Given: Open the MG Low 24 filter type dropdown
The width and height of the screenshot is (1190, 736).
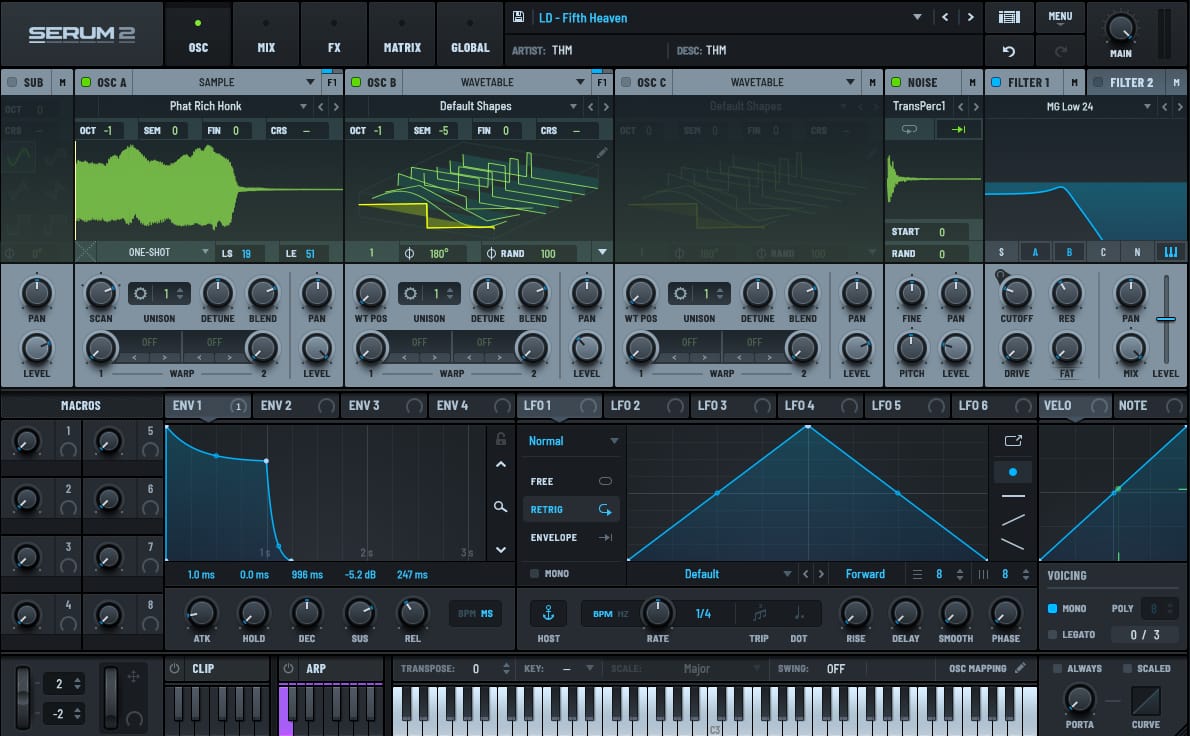Looking at the screenshot, I should (1070, 106).
